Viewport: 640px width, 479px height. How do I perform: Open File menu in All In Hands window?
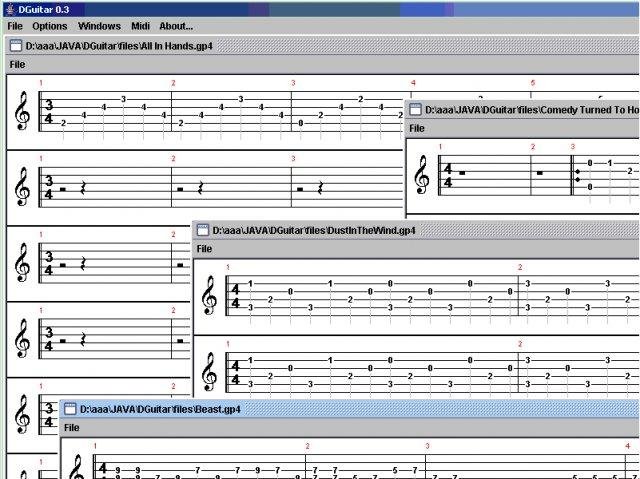point(18,64)
